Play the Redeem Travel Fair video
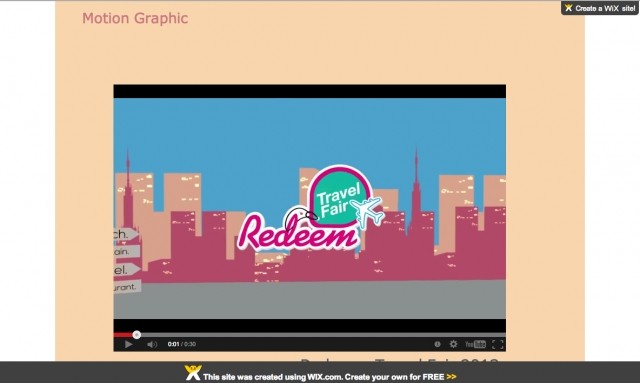This screenshot has height=383, width=640. [128, 344]
